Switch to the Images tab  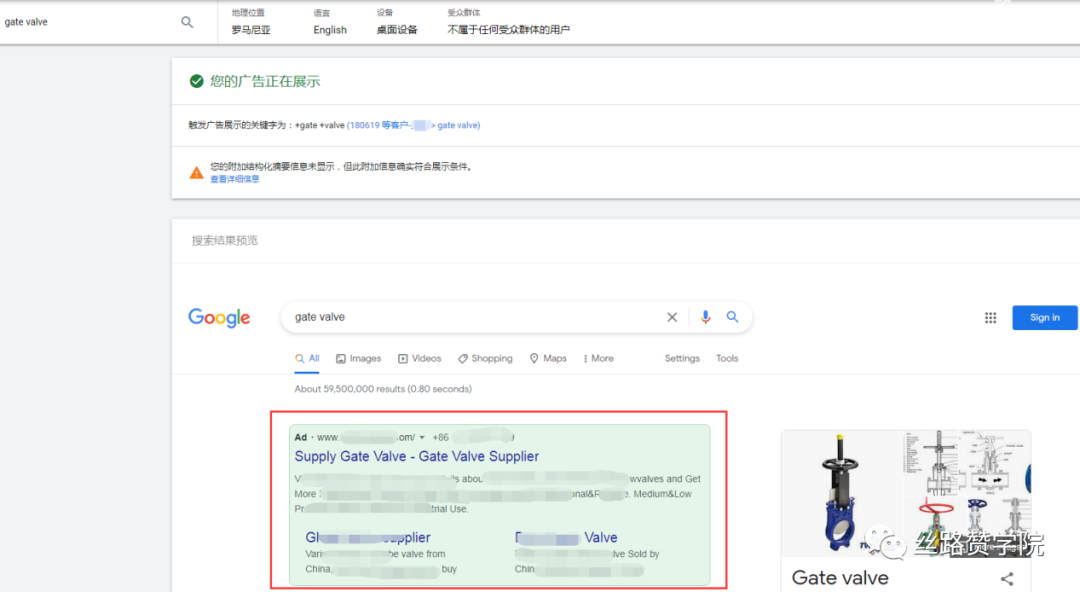pyautogui.click(x=358, y=358)
